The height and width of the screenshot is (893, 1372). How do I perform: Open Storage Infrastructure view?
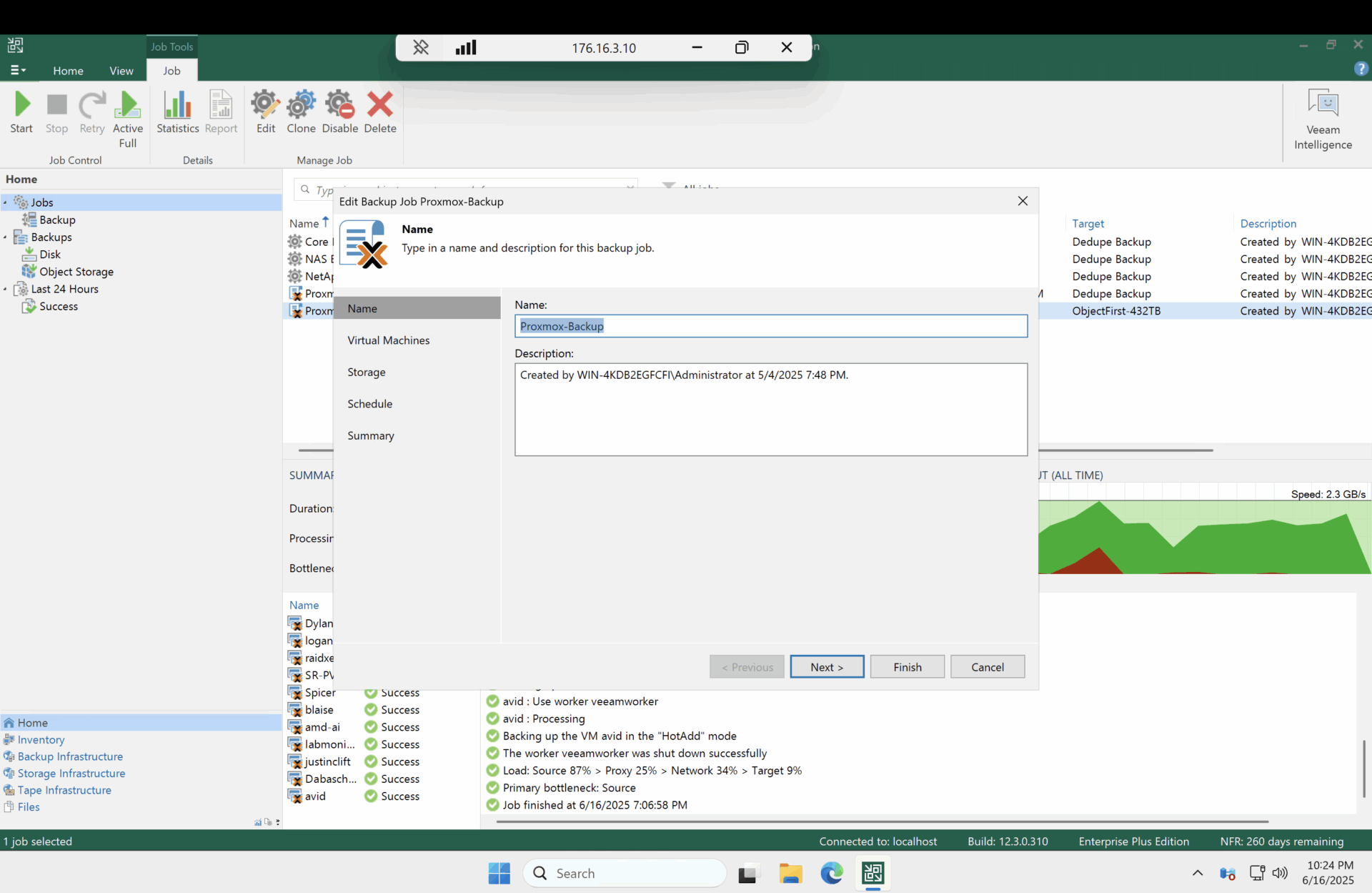pos(71,773)
